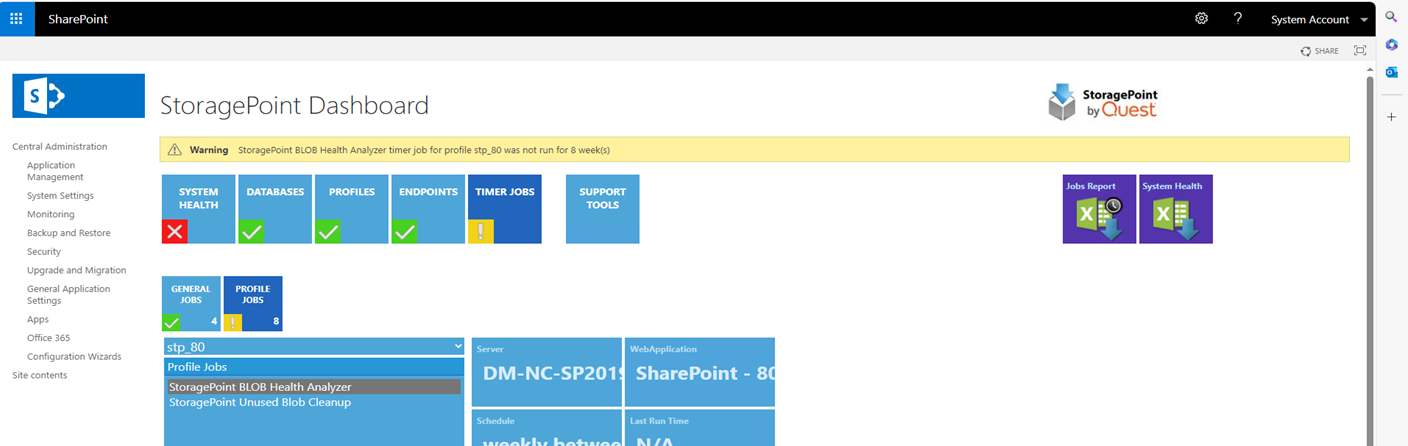Image resolution: width=1408 pixels, height=446 pixels.
Task: Click the green check on Endpoints tile
Action: point(405,232)
